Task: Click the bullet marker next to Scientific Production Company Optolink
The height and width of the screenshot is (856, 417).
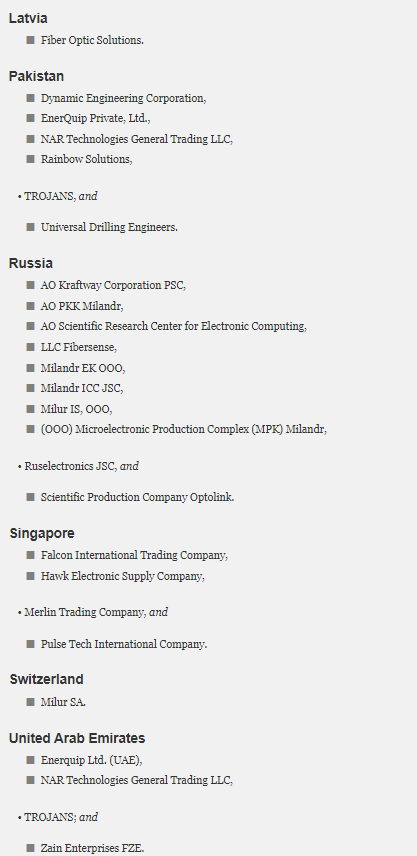Action: 30,497
